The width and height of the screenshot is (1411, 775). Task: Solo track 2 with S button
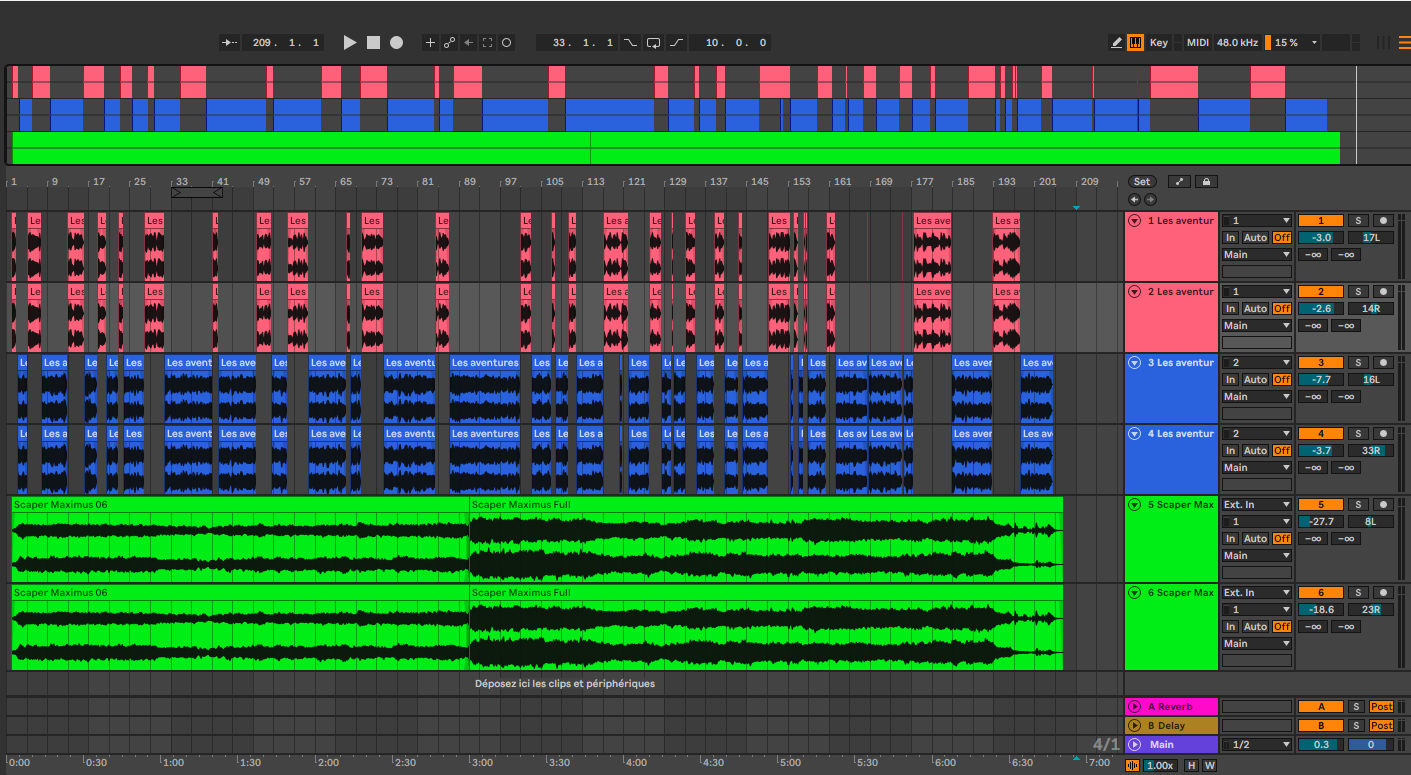click(1357, 292)
